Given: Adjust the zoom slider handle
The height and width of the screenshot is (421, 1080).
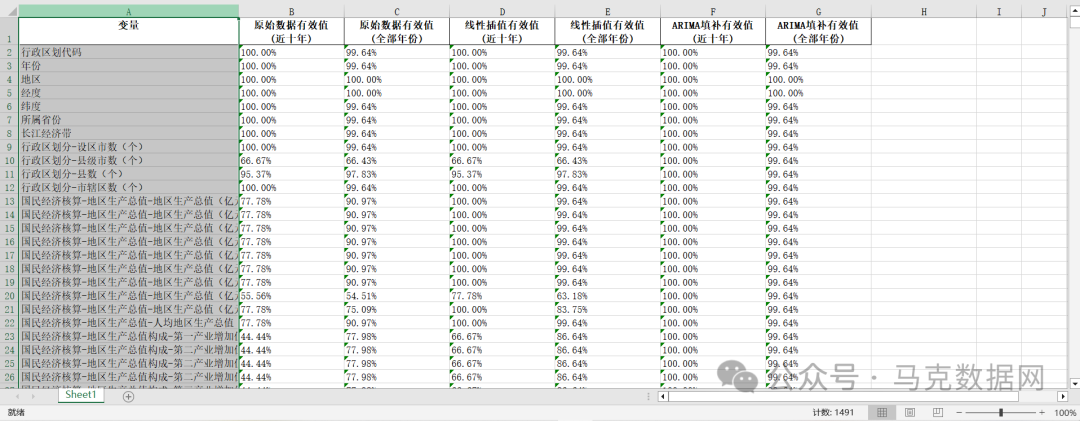Looking at the screenshot, I should pos(1001,413).
